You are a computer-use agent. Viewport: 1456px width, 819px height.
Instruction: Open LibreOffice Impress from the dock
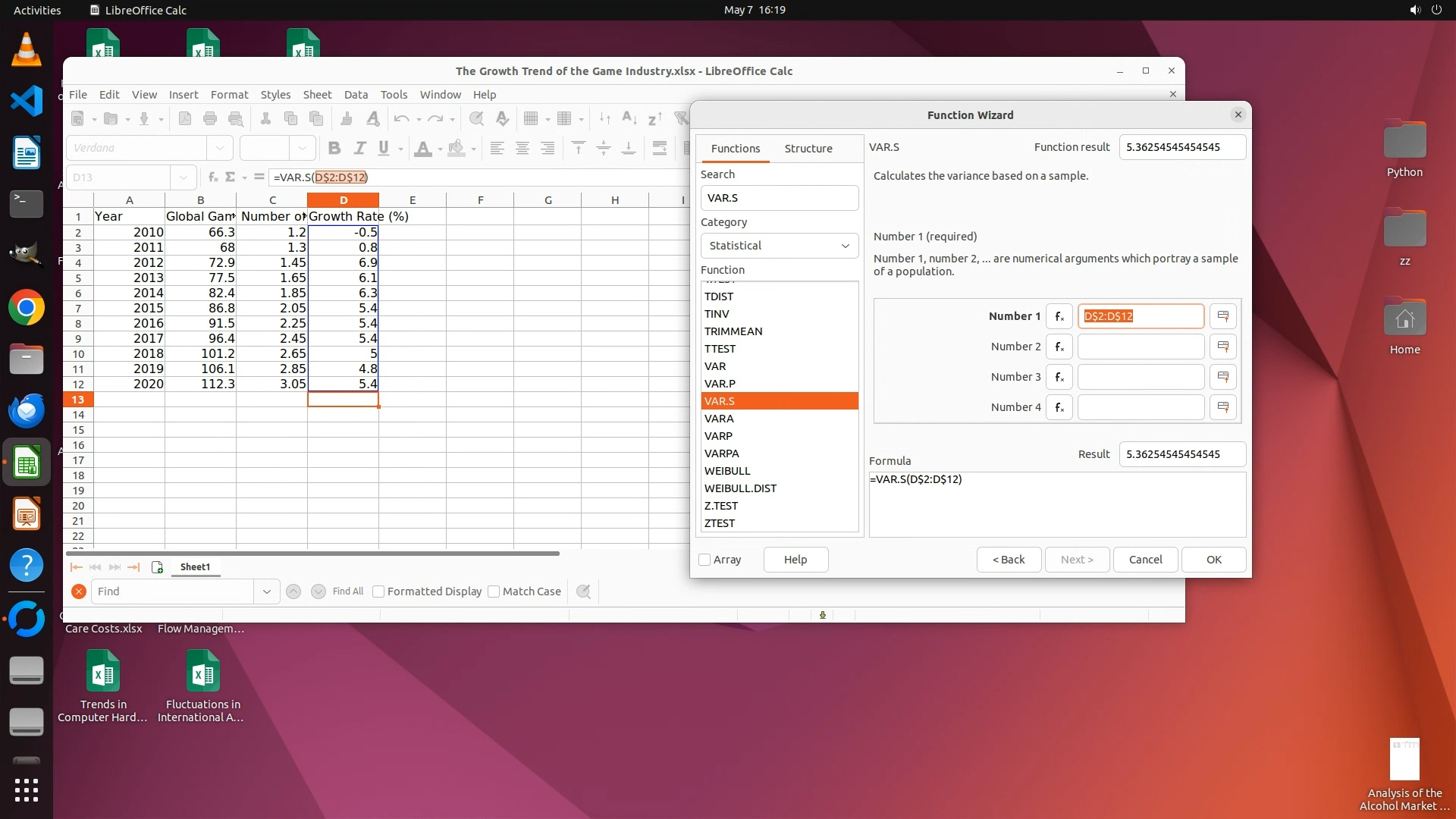pos(27,515)
